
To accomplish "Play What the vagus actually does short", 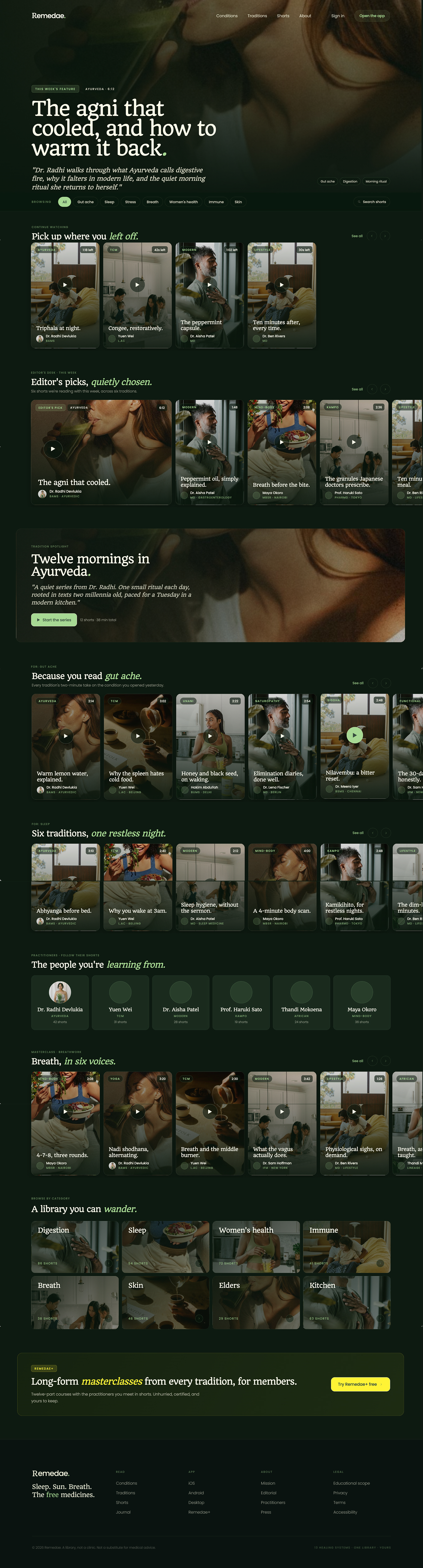I will pos(282,1111).
